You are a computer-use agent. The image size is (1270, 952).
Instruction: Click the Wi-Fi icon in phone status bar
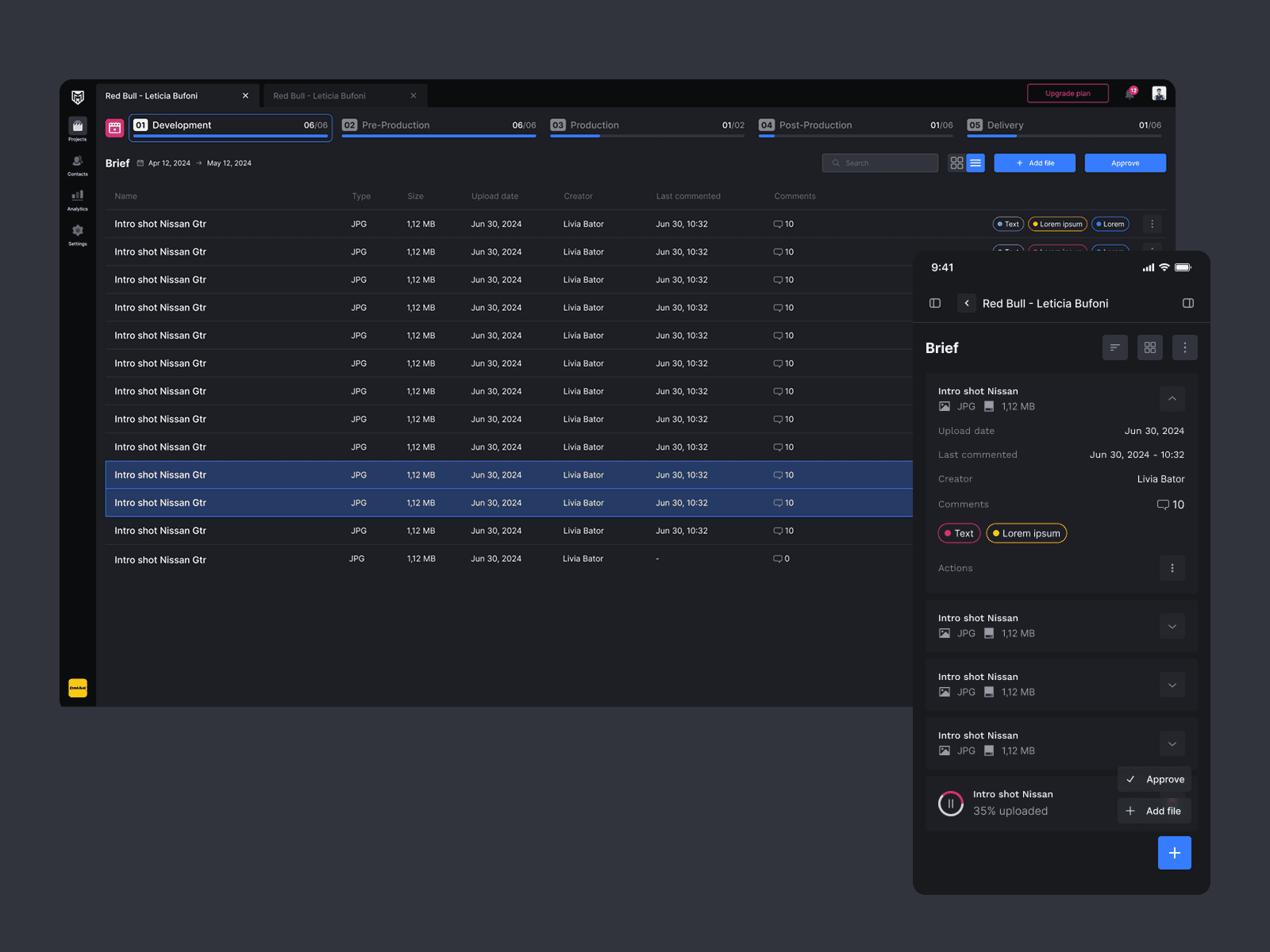tap(1164, 267)
